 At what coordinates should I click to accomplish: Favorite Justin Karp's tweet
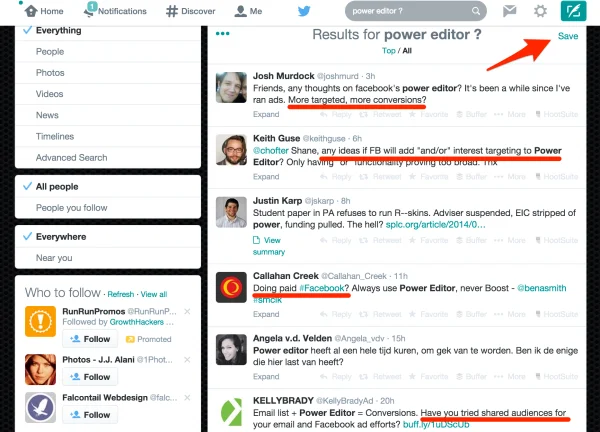click(x=428, y=240)
